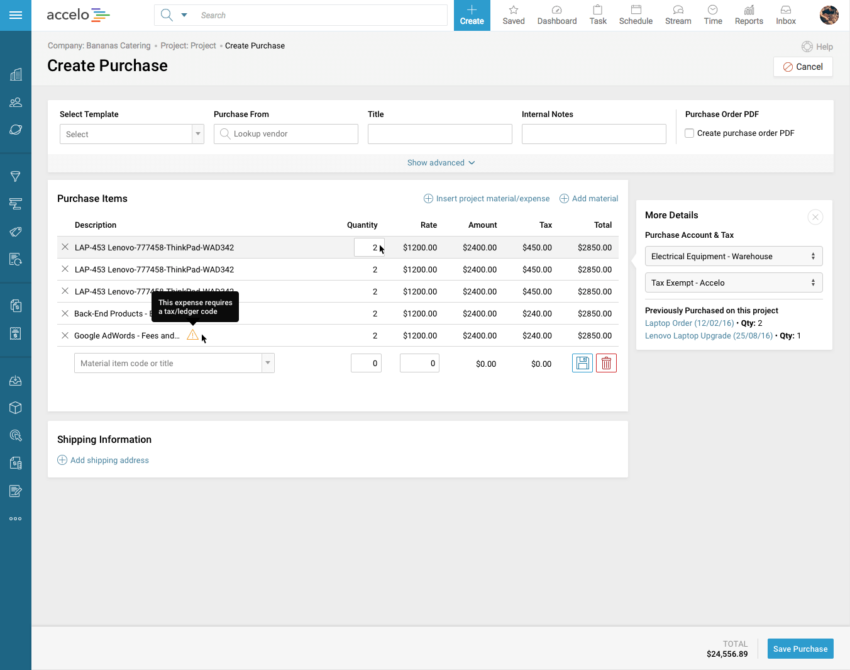The image size is (850, 670).
Task: Open the Select Template dropdown
Action: coord(131,134)
